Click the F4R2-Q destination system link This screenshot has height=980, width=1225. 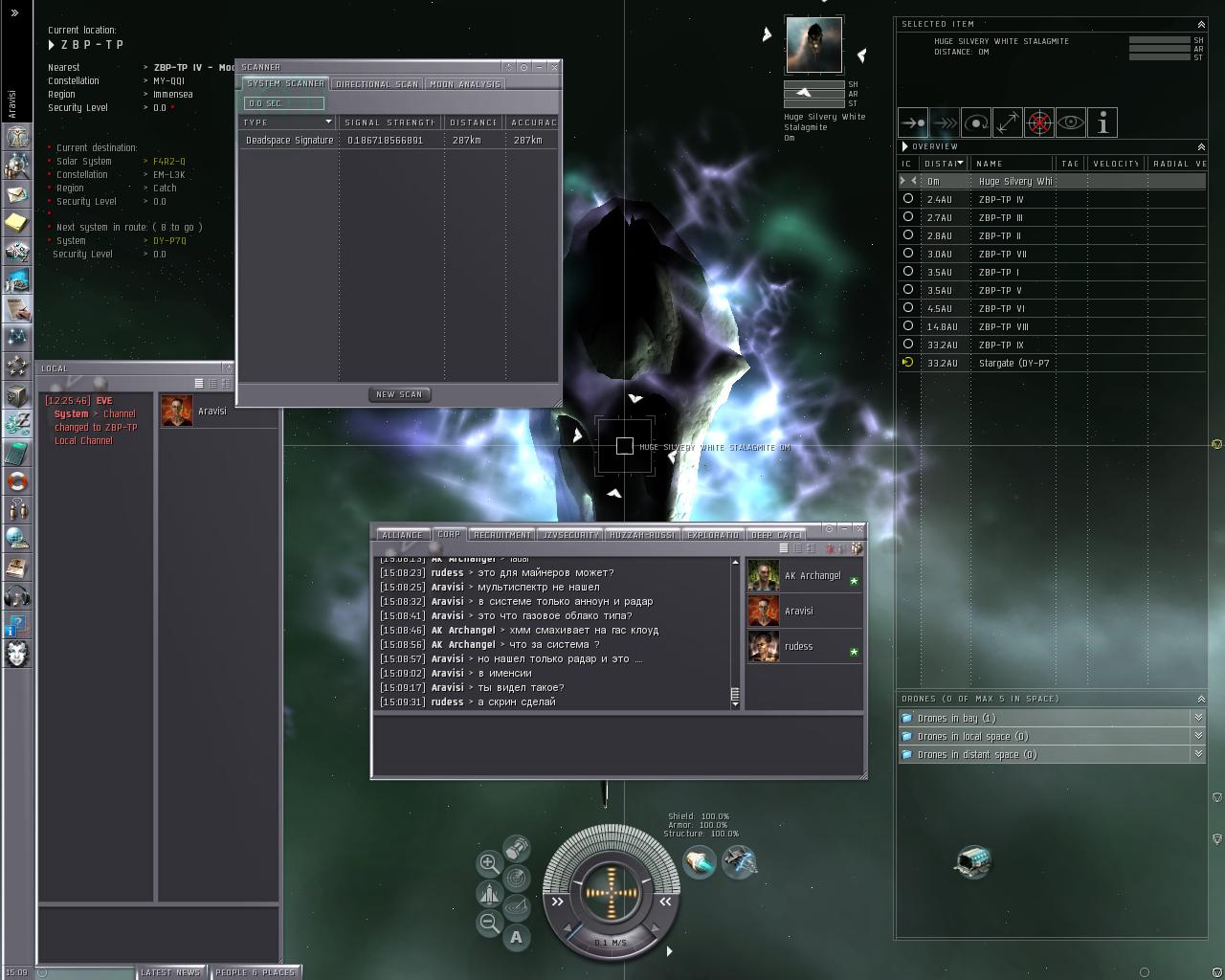pyautogui.click(x=169, y=161)
